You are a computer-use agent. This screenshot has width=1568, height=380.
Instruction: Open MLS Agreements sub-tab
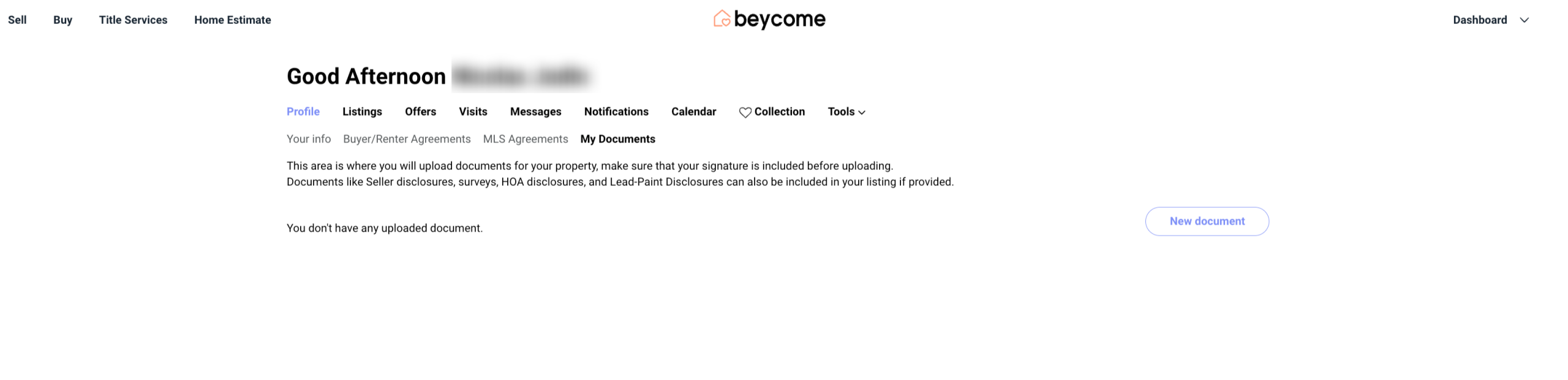(525, 139)
